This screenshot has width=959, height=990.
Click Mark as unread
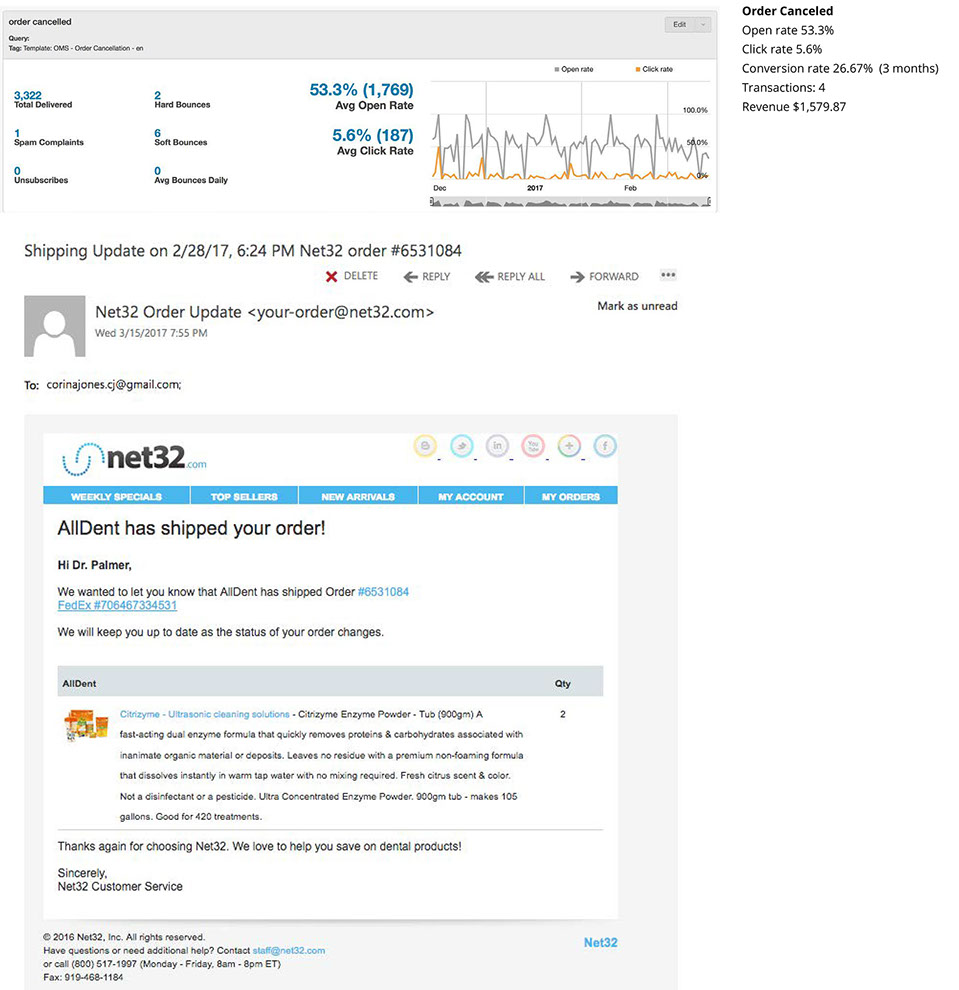coord(637,306)
